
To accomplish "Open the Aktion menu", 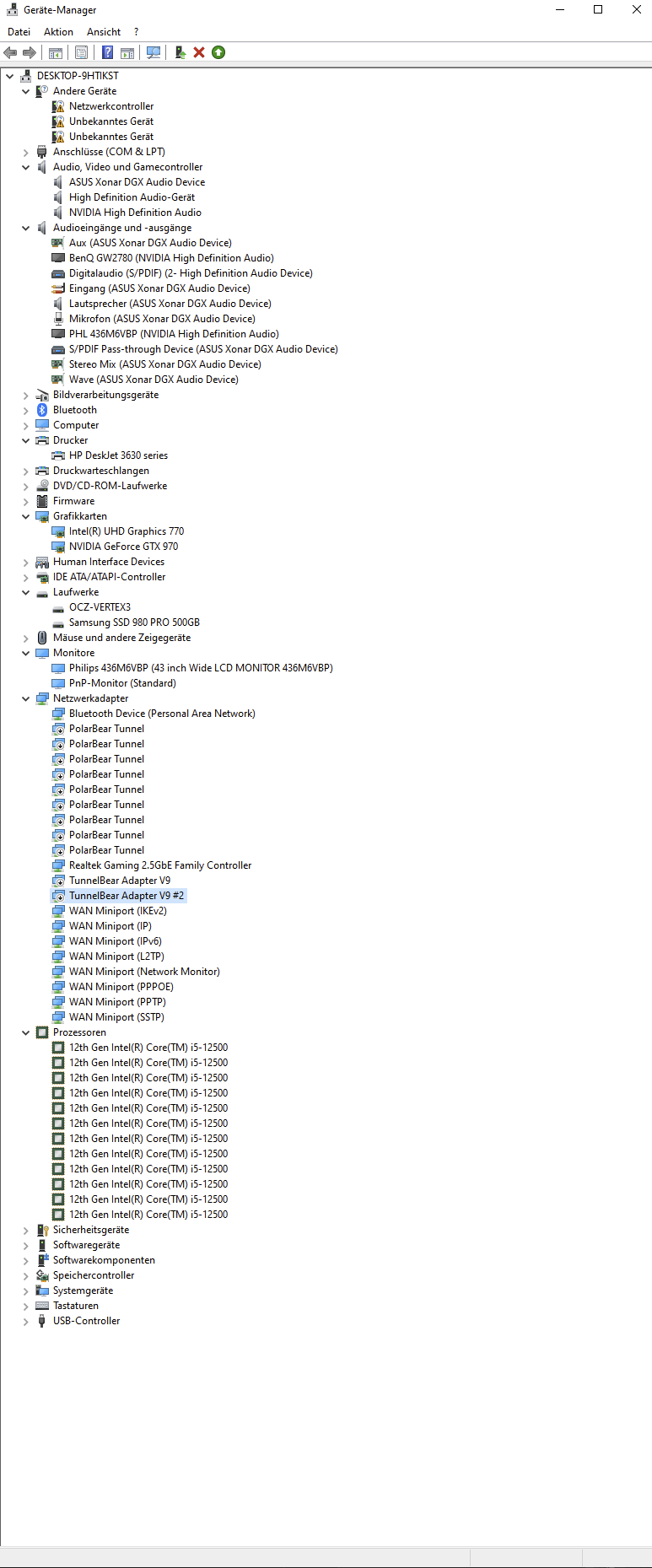I will 58,32.
